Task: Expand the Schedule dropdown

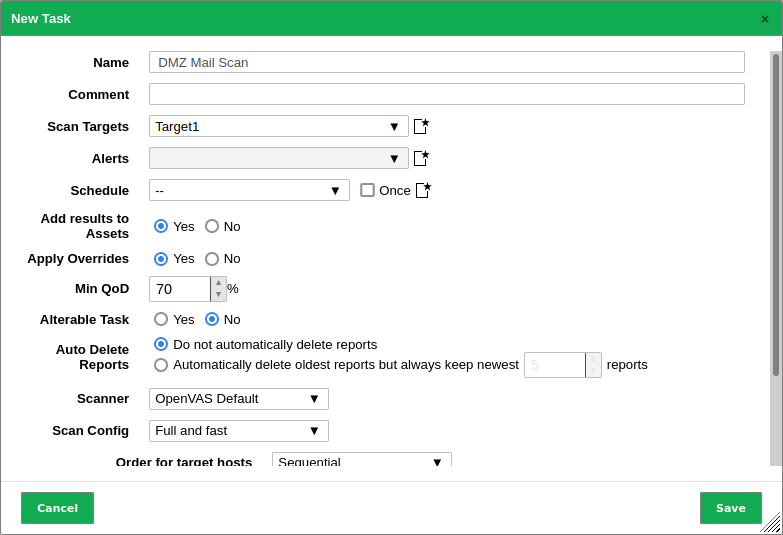Action: (x=249, y=190)
